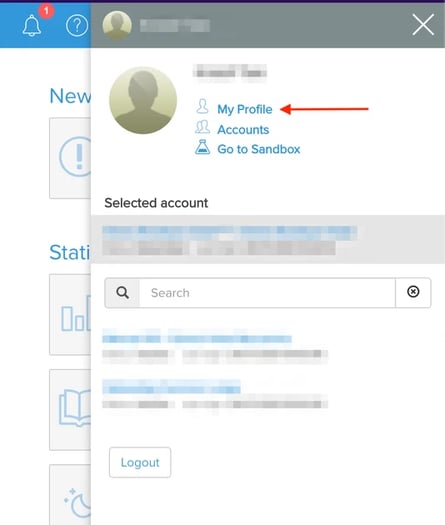Screen dimensions: 445x525
Task: Choose the first account in list
Action: coord(215,346)
